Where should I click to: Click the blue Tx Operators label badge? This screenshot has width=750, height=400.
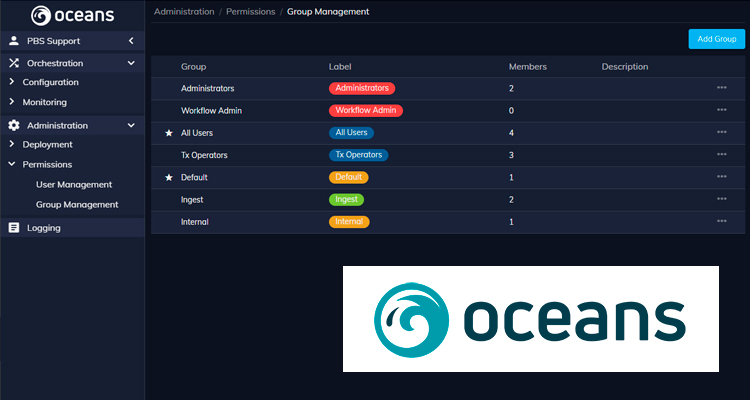coord(359,155)
